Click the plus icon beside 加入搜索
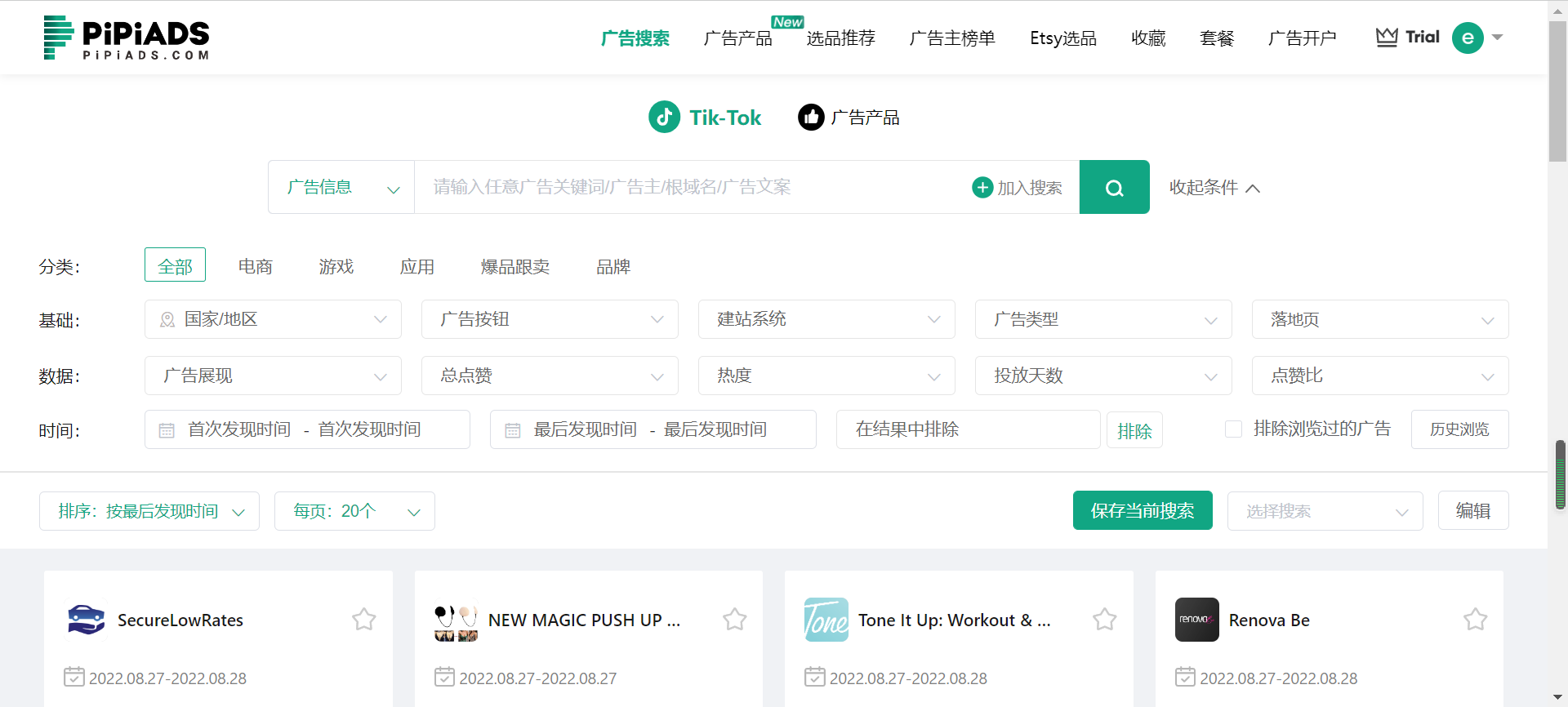The height and width of the screenshot is (707, 1568). pos(982,187)
